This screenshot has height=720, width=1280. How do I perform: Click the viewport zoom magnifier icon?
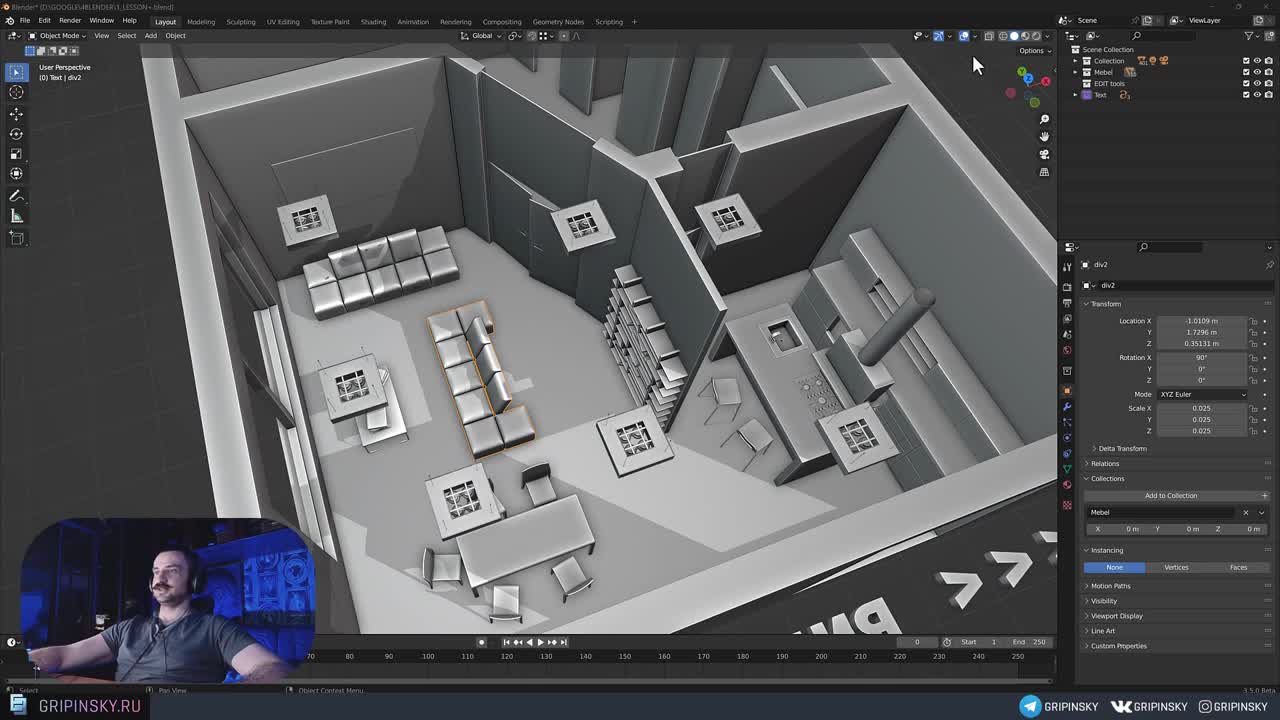(x=1044, y=119)
